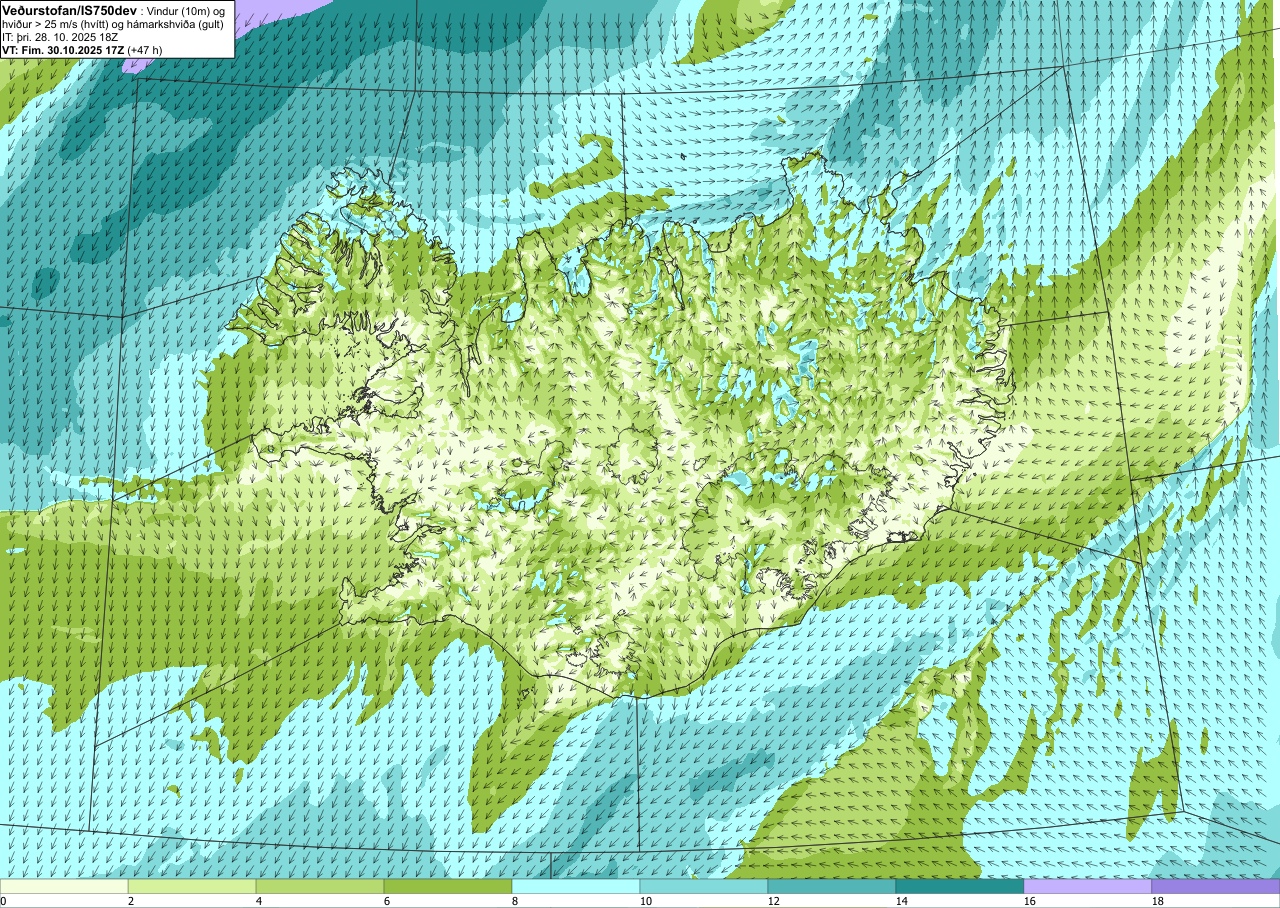
Task: Click the 12–14 m/s teal legend swatch
Action: point(832,886)
